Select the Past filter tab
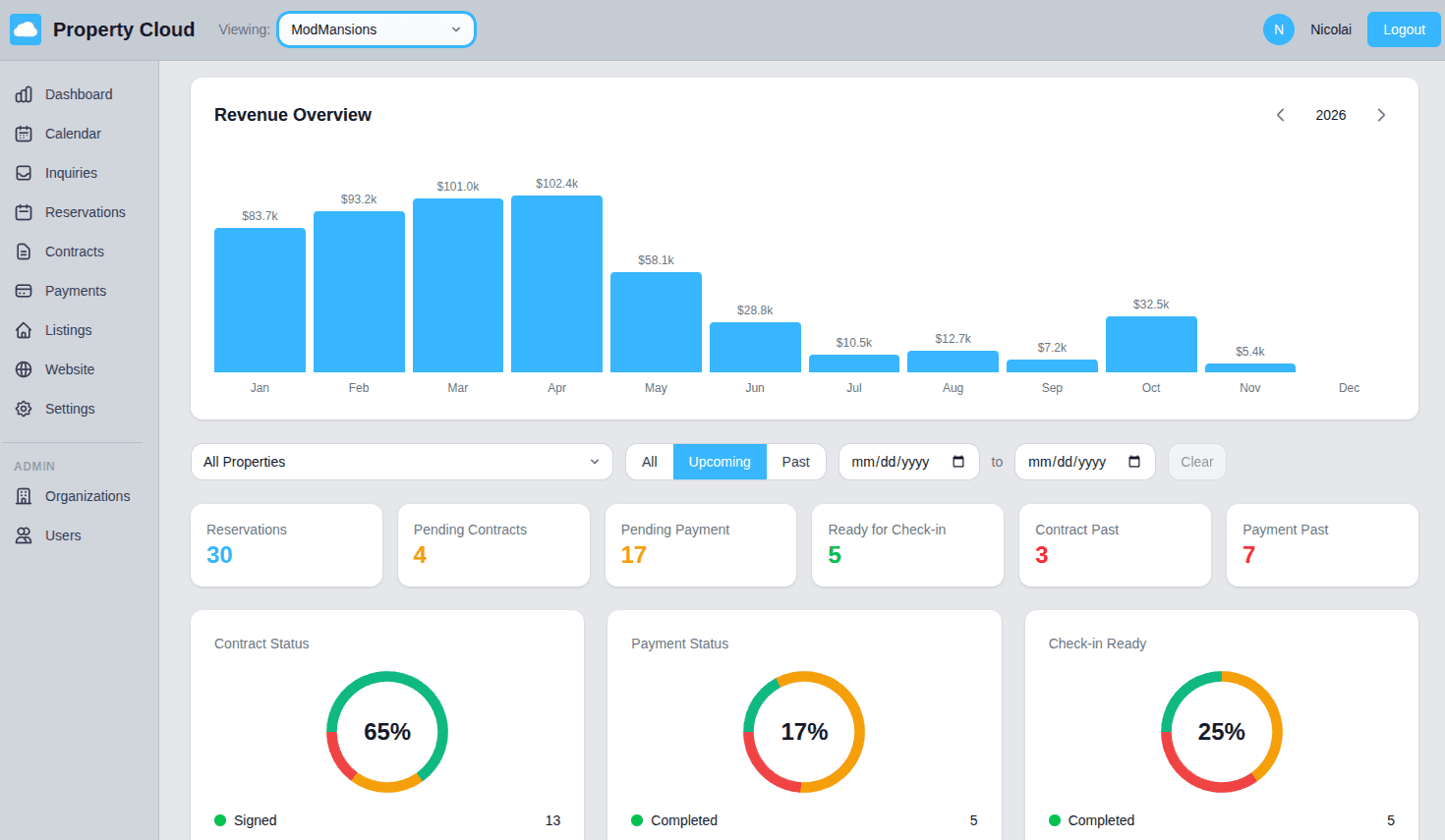Screen dimensions: 1445x840 pos(796,462)
